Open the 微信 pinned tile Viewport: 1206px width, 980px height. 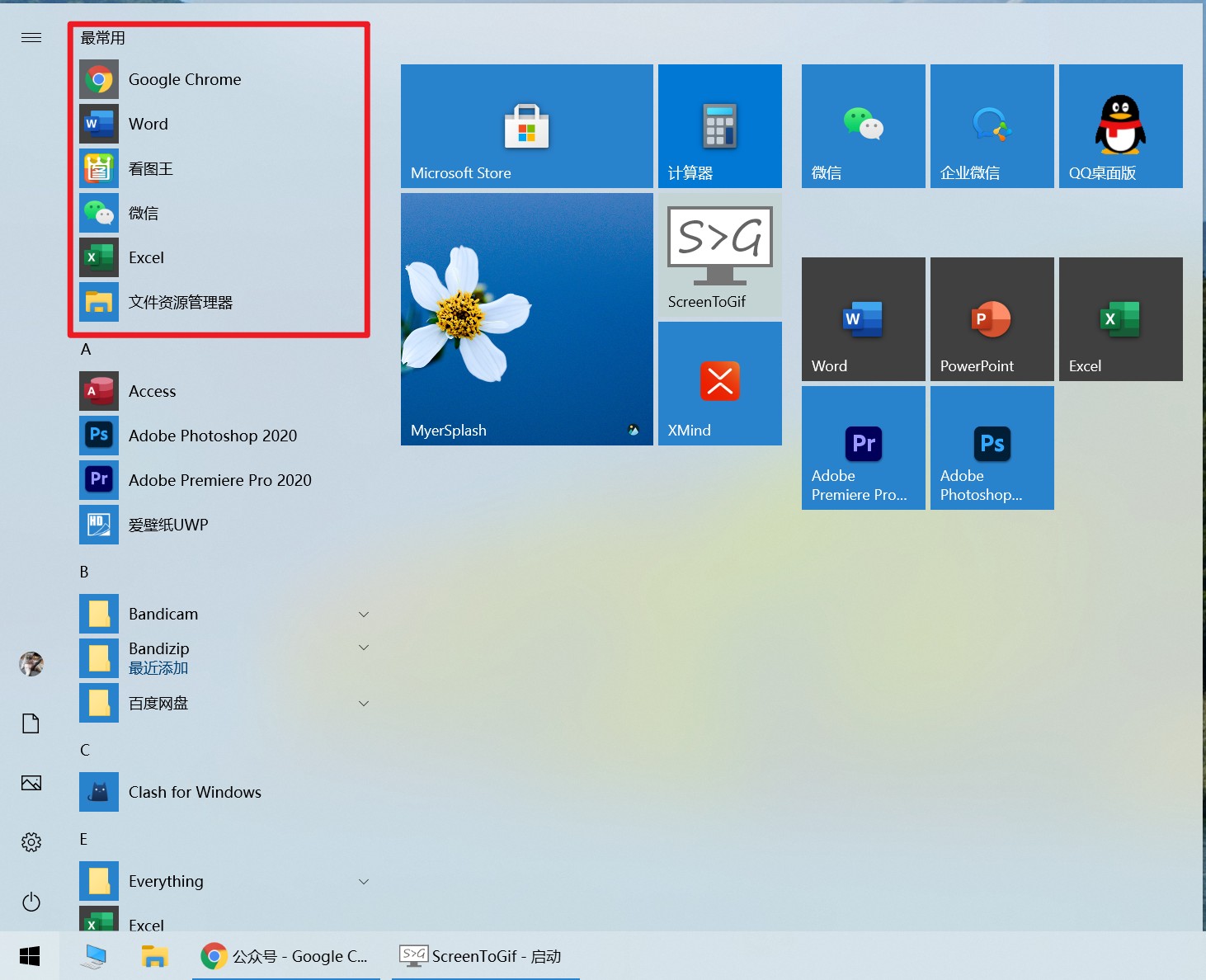coord(864,126)
